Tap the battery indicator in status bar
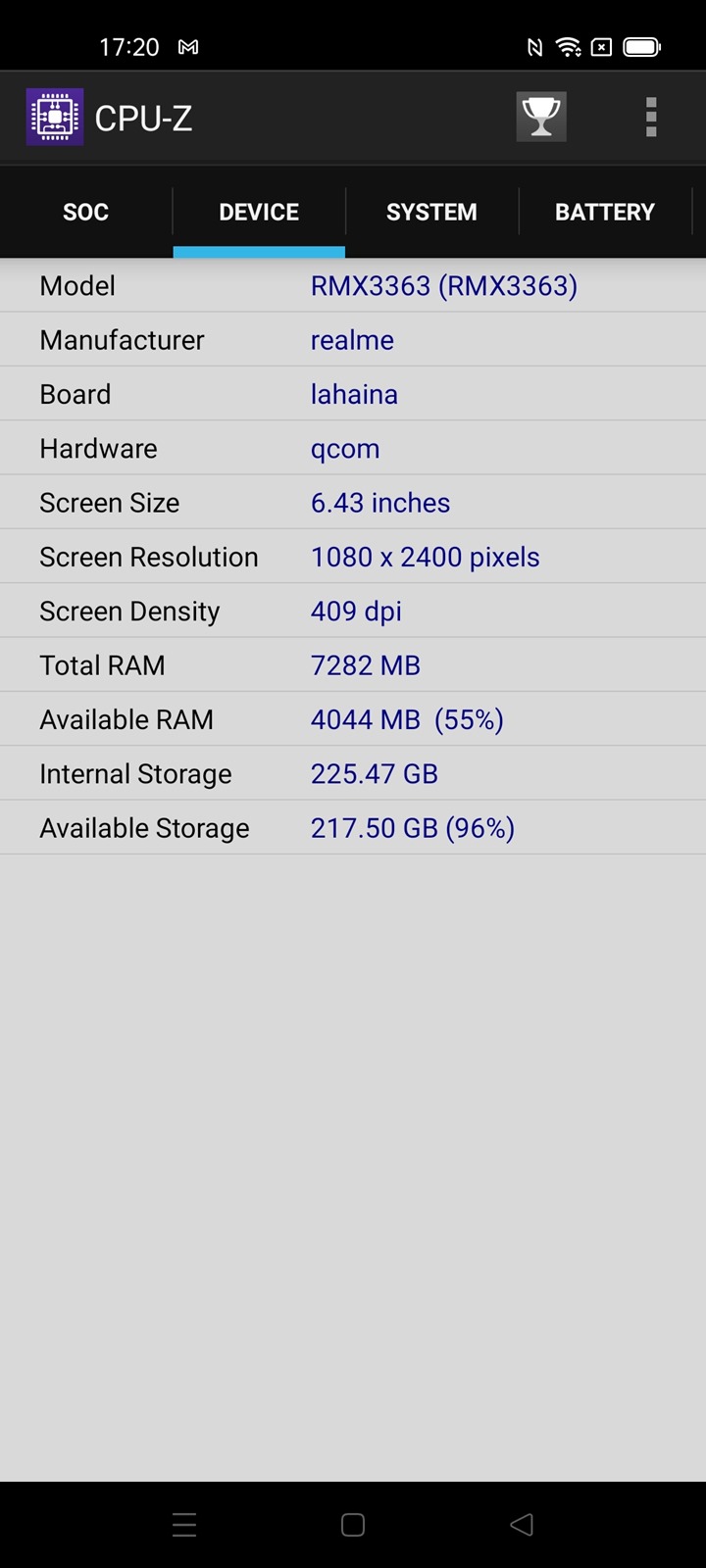 point(642,47)
